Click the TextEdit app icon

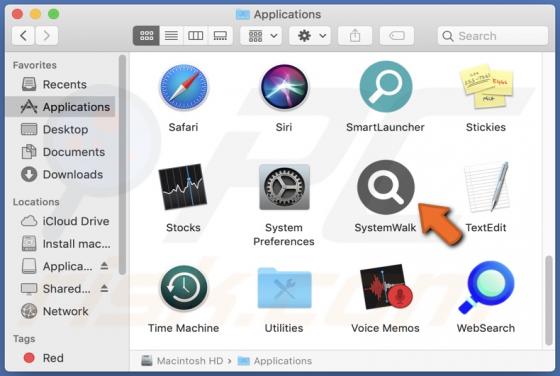[486, 186]
